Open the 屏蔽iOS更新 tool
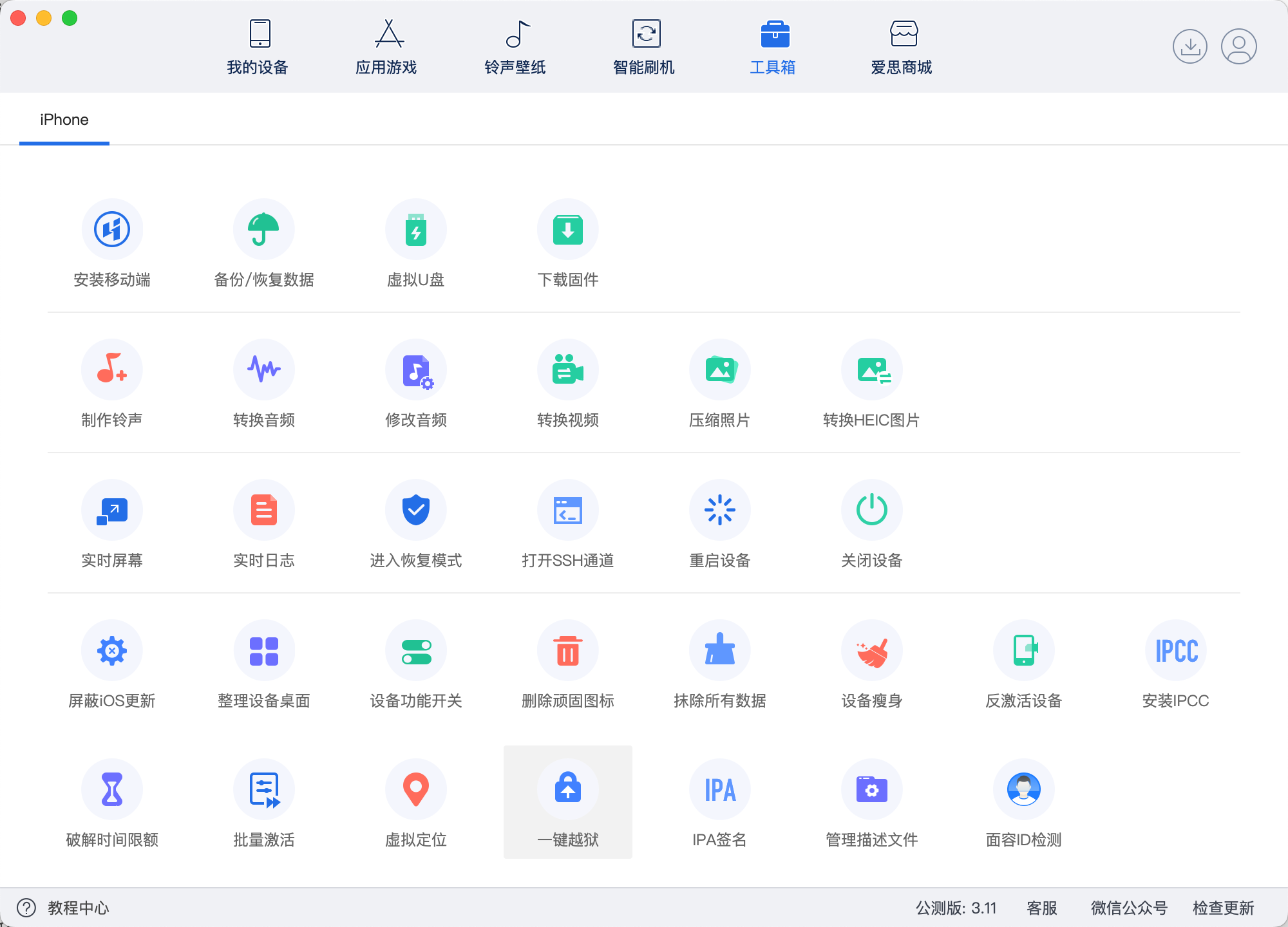This screenshot has height=927, width=1288. 112,664
